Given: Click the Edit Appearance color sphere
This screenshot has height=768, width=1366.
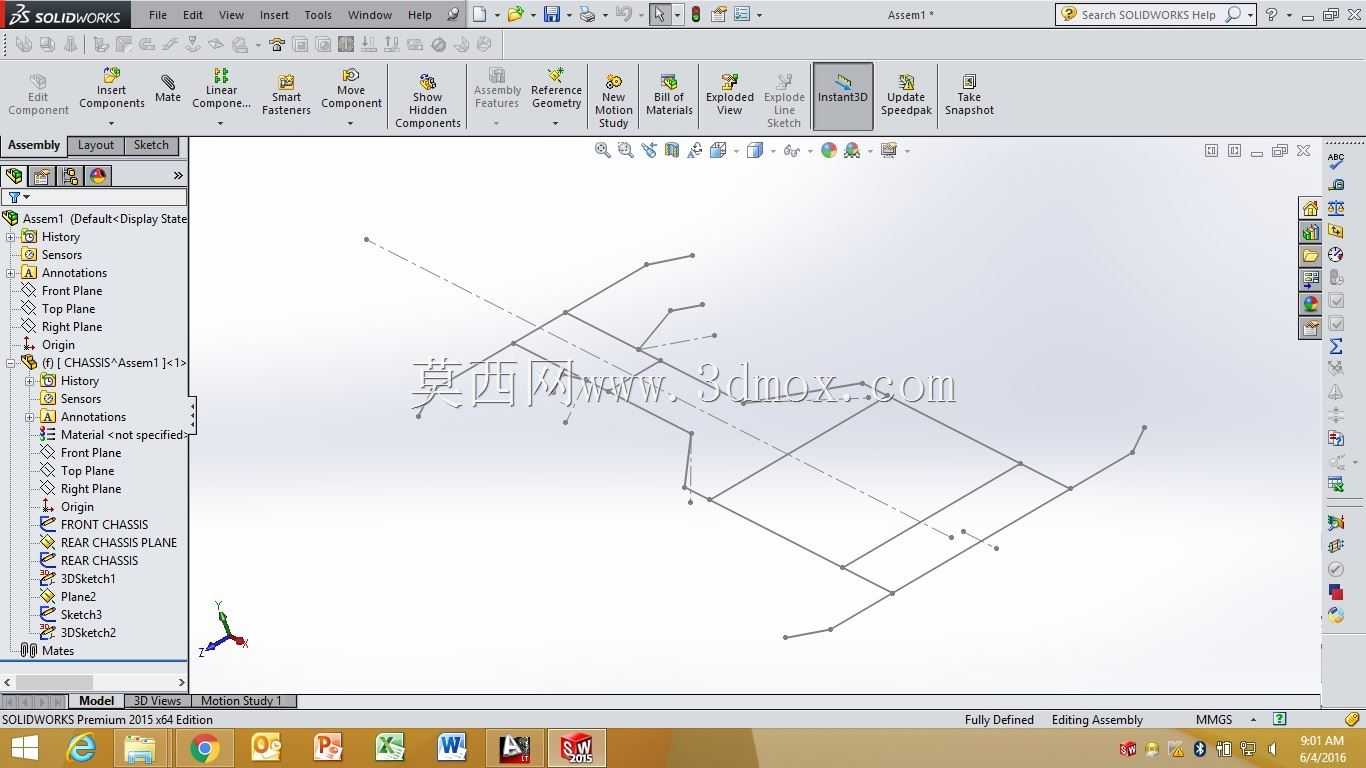Looking at the screenshot, I should (829, 150).
